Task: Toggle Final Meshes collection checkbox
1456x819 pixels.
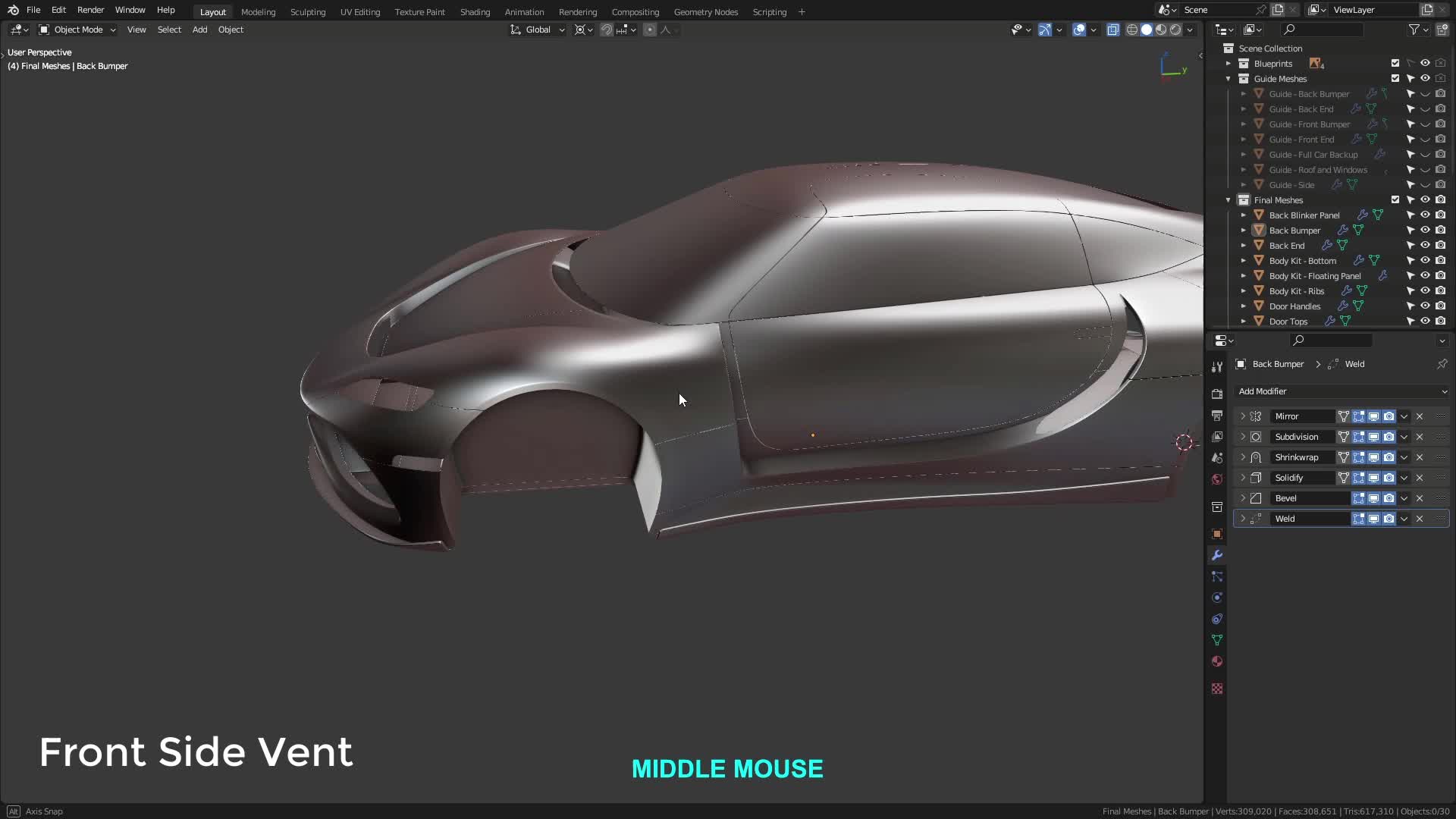Action: [1395, 199]
